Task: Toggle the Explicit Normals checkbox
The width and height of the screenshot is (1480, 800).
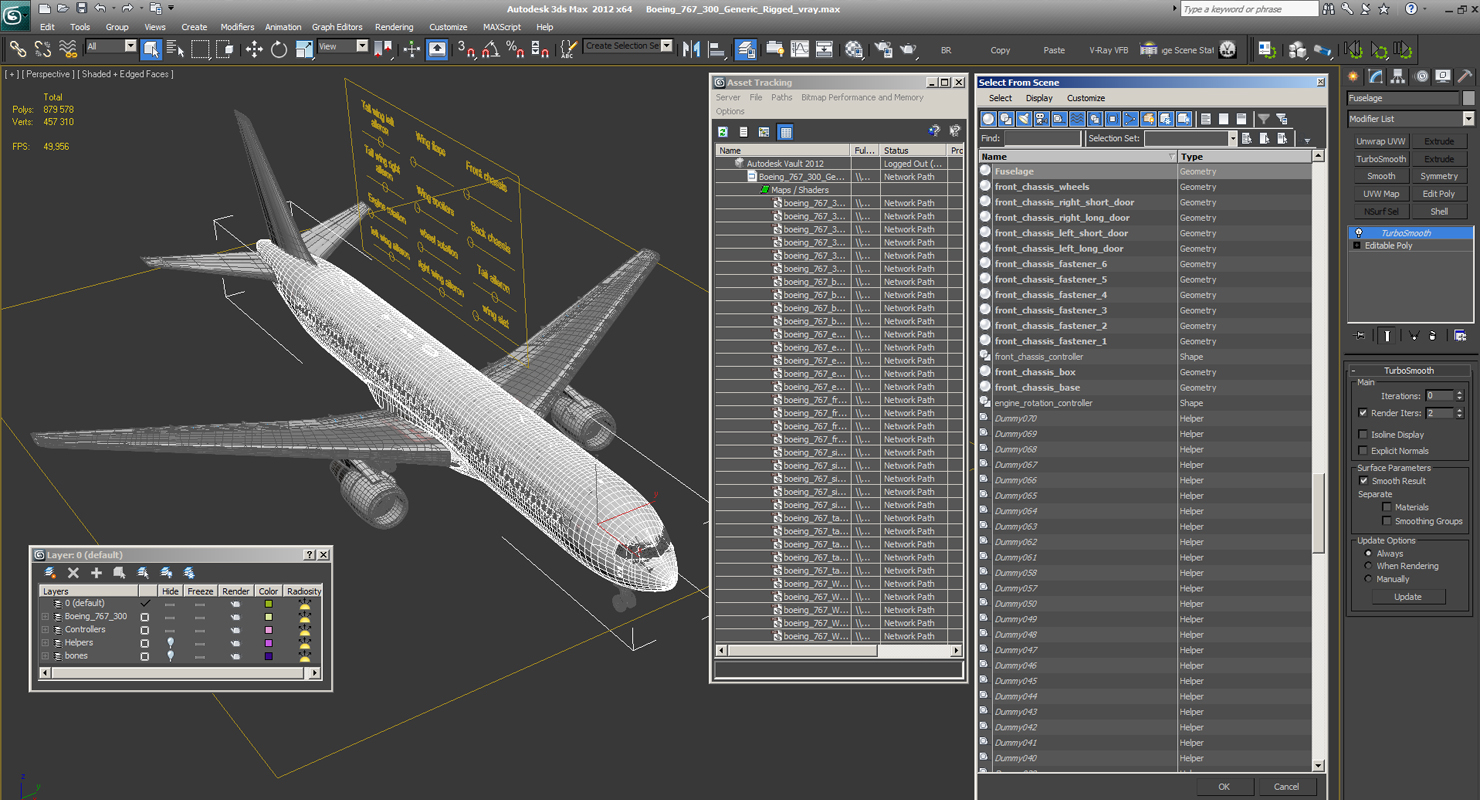Action: (1363, 450)
